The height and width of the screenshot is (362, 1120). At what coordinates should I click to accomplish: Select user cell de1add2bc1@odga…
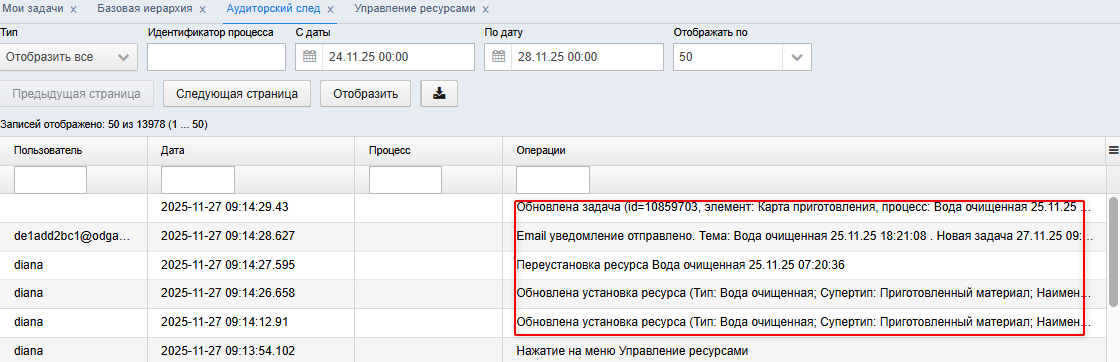click(72, 235)
